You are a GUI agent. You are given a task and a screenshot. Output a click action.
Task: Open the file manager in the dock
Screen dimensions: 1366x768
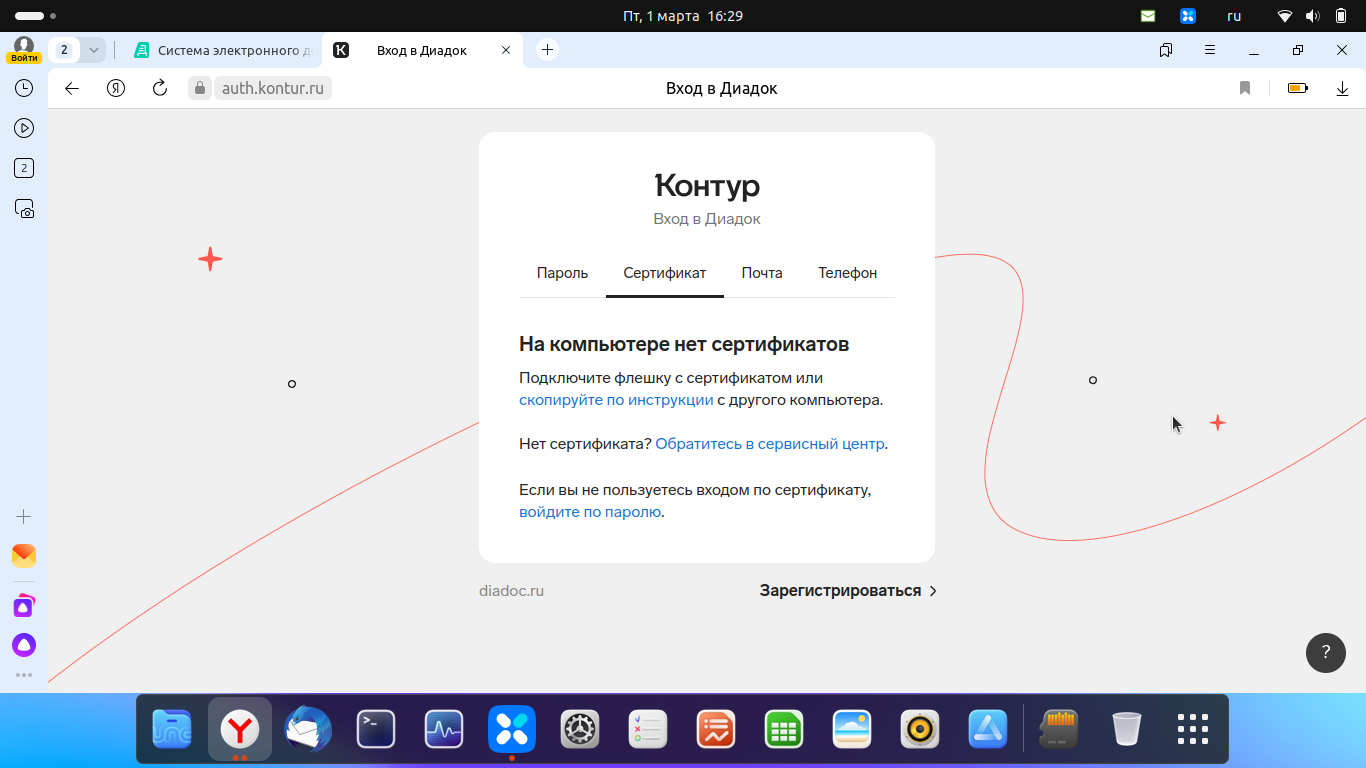pyautogui.click(x=172, y=730)
